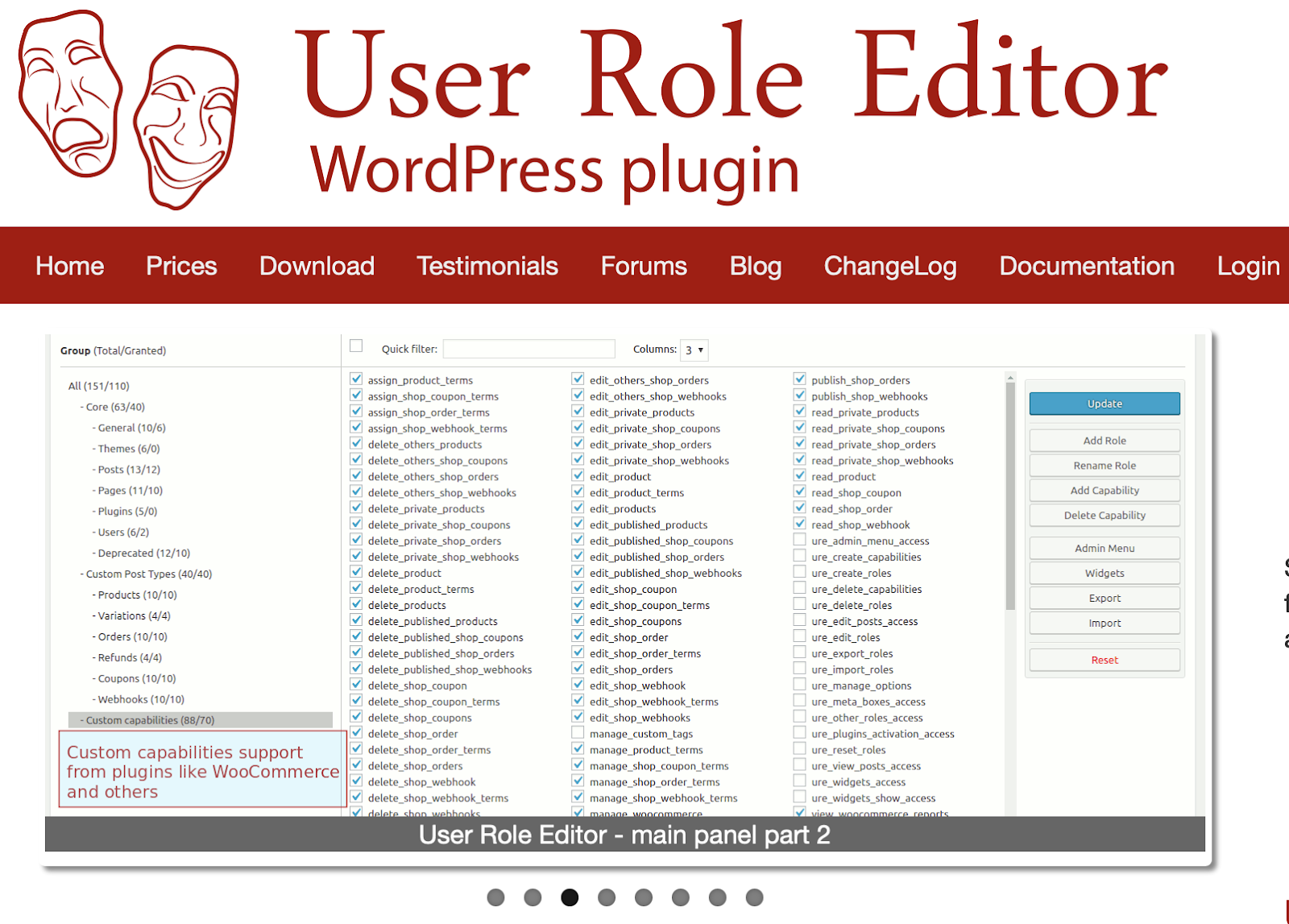Click the Add Role button
This screenshot has width=1289, height=924.
click(x=1105, y=441)
